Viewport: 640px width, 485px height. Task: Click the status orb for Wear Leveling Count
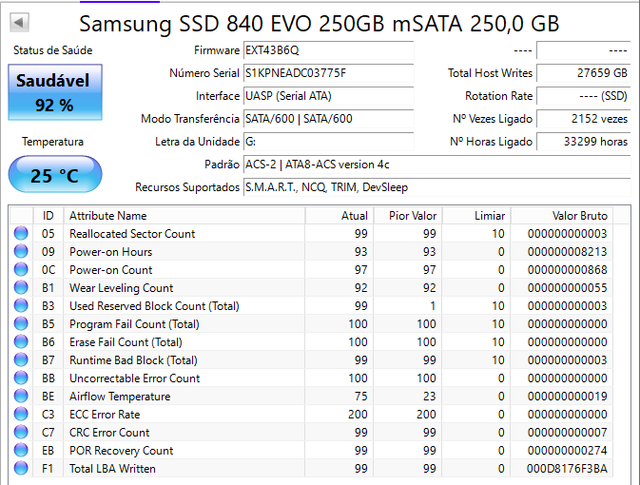tap(21, 288)
